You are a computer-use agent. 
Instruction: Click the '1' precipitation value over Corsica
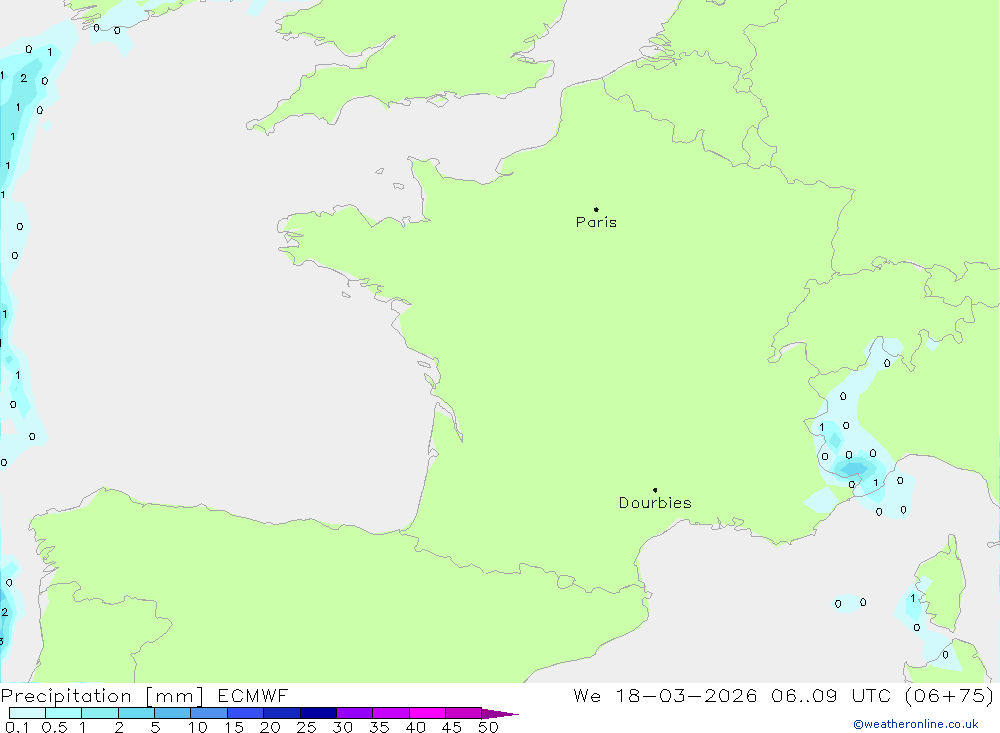913,598
